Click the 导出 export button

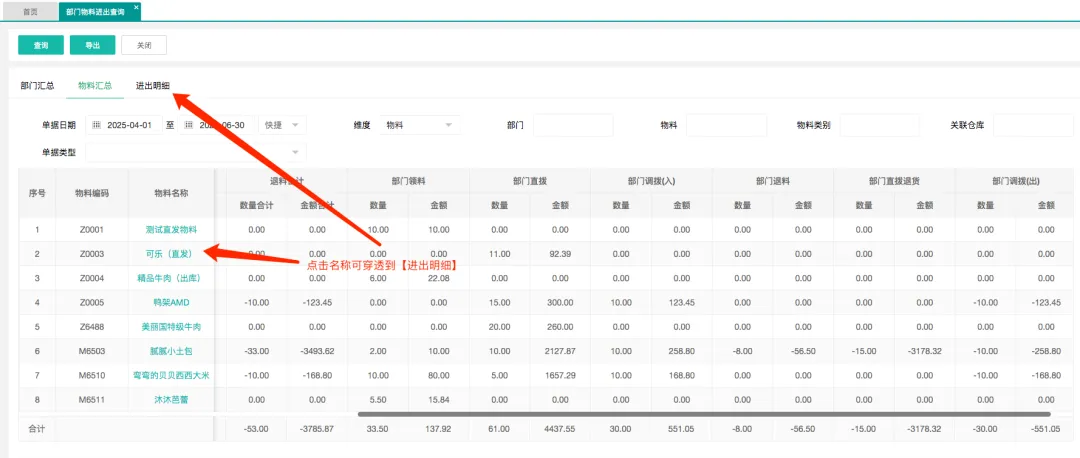[x=92, y=45]
